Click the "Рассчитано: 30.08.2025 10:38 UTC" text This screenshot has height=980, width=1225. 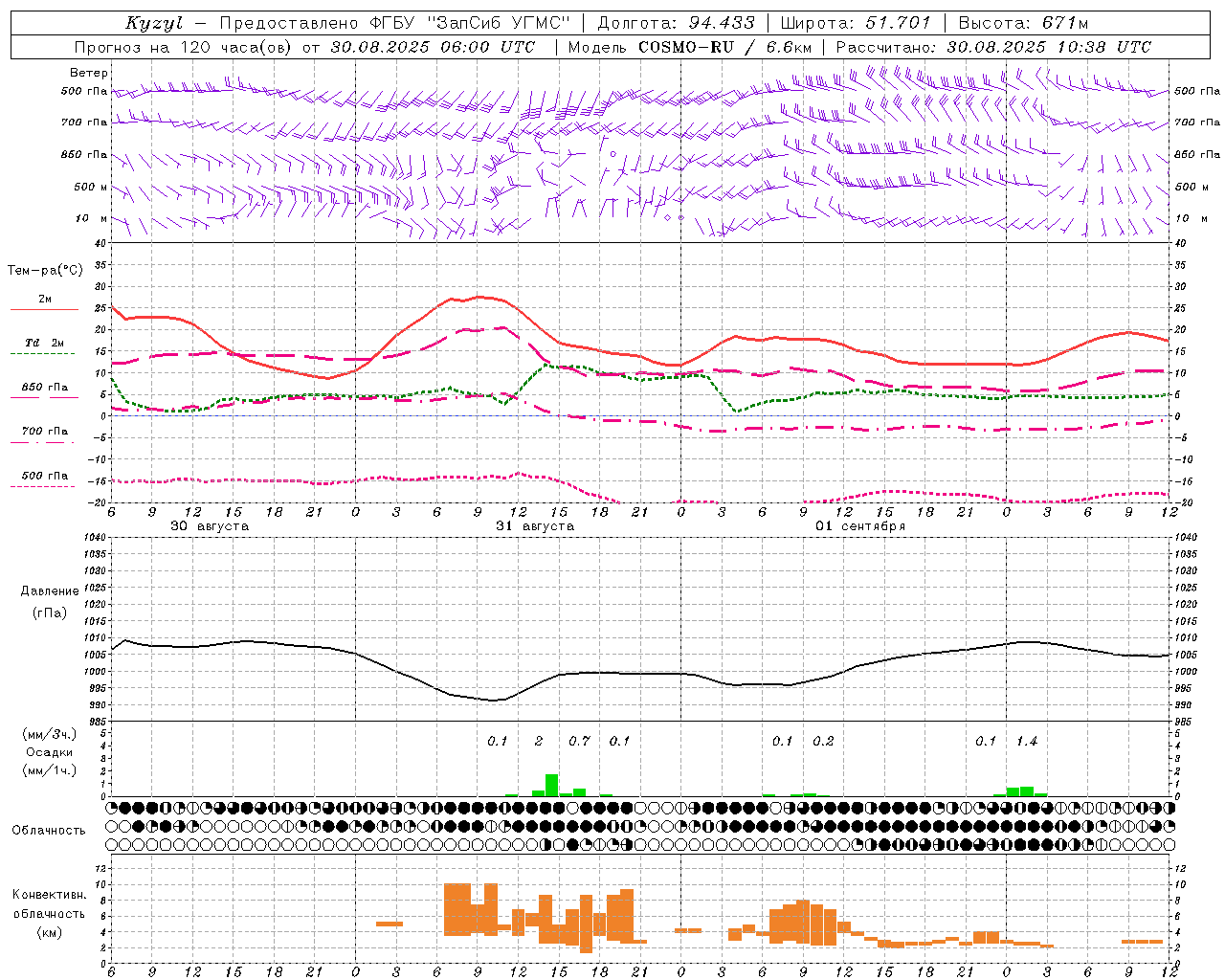pyautogui.click(x=993, y=47)
